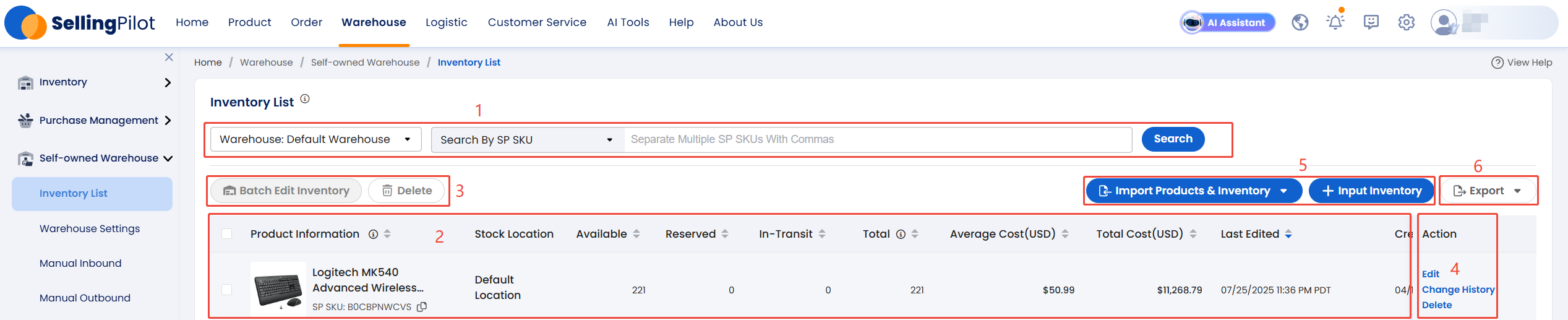The image size is (1568, 320).
Task: Open the settings gear icon
Action: (1406, 23)
